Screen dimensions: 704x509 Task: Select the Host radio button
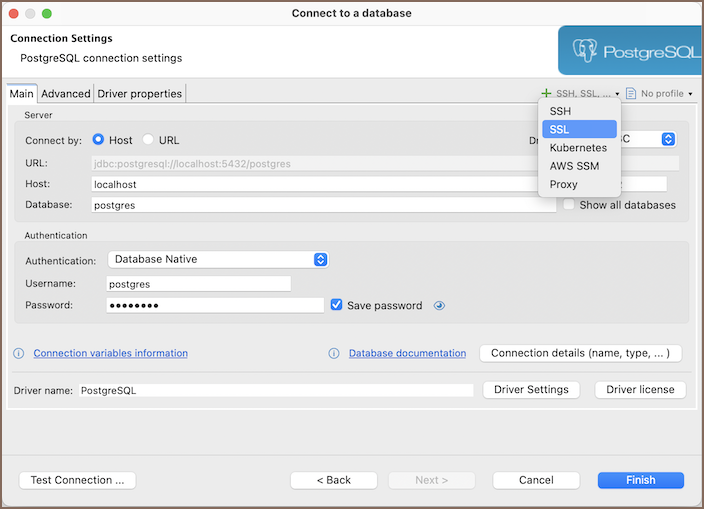[x=99, y=140]
